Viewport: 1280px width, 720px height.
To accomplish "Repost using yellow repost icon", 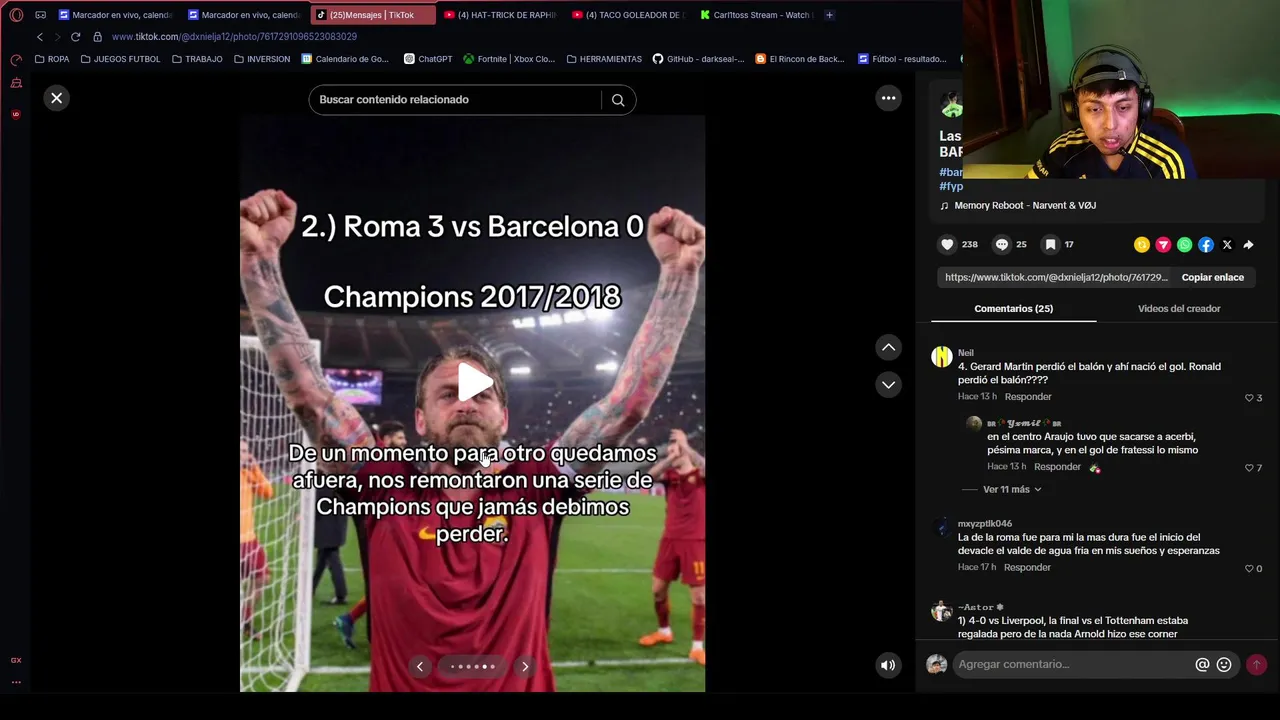I will click(1142, 244).
